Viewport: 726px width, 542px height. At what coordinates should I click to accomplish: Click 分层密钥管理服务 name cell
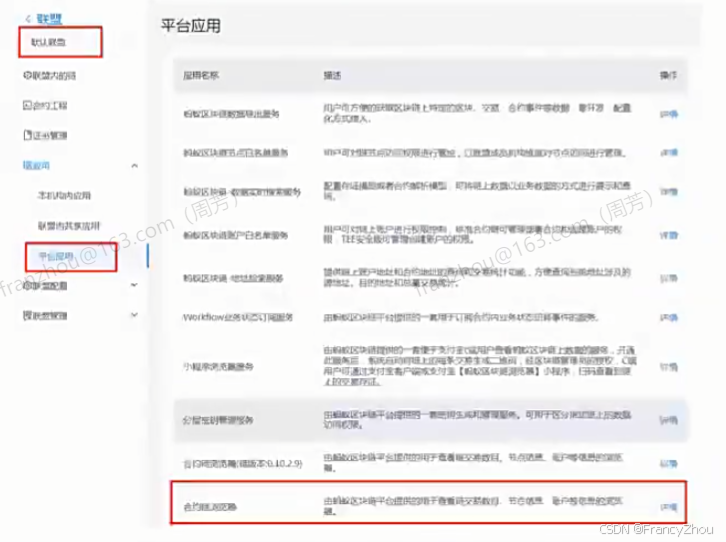point(218,420)
